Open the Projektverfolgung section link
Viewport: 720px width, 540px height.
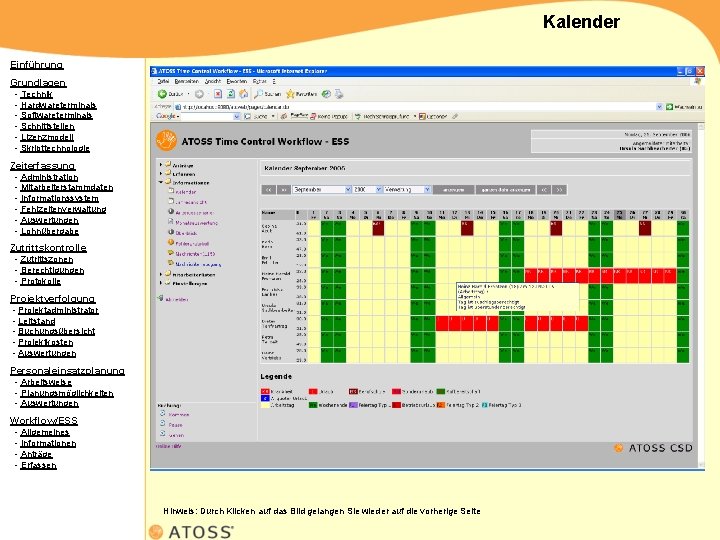[x=53, y=299]
